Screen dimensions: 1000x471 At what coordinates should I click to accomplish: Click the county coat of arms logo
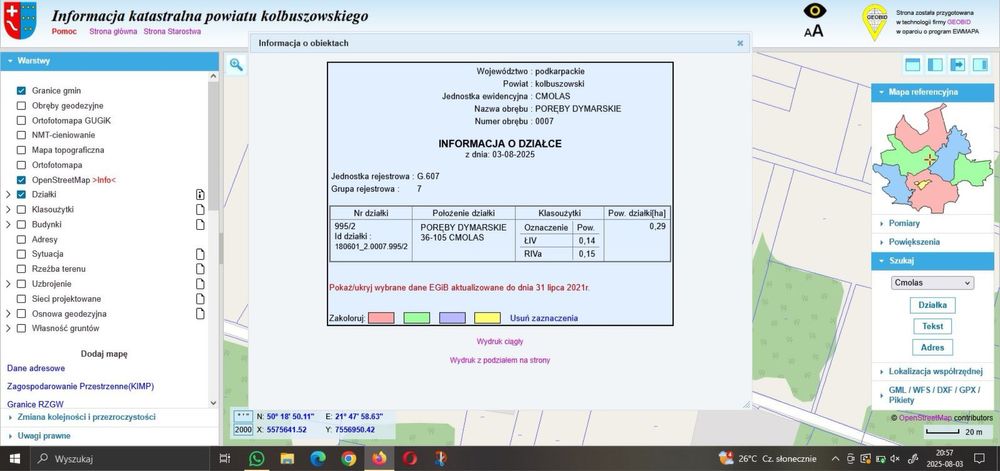pos(20,20)
